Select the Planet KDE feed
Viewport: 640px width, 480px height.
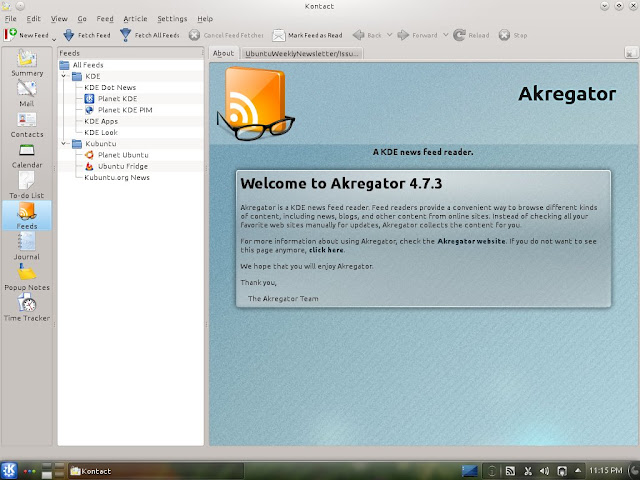[x=131, y=98]
